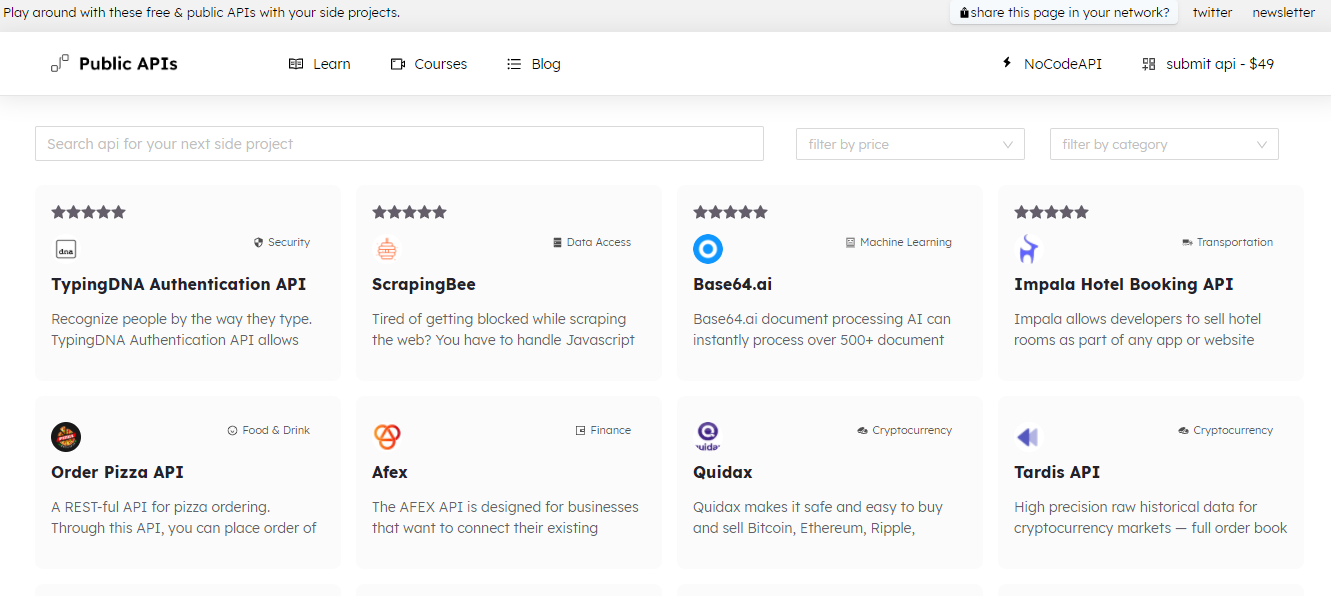Open the Blog navigation link
This screenshot has height=596, width=1331.
[534, 64]
